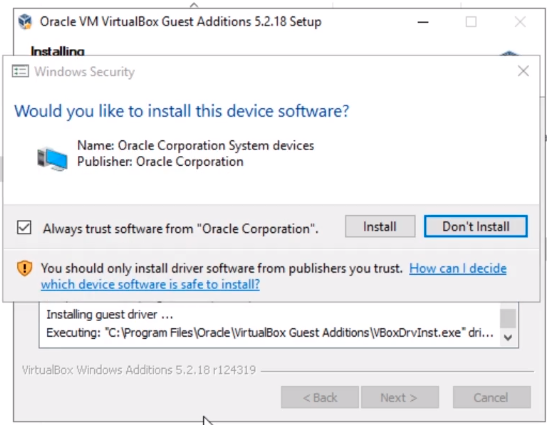Select the Executing VBoxDrvInst.exe log line

[270, 333]
